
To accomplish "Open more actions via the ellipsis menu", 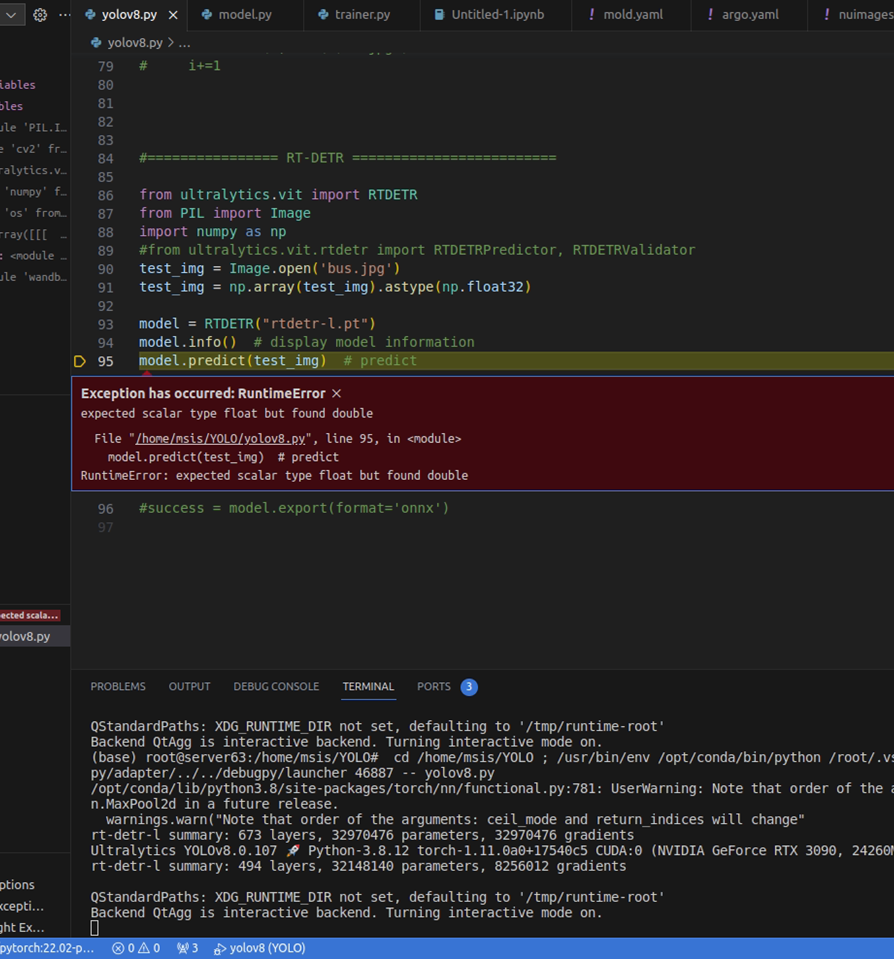I will (62, 15).
